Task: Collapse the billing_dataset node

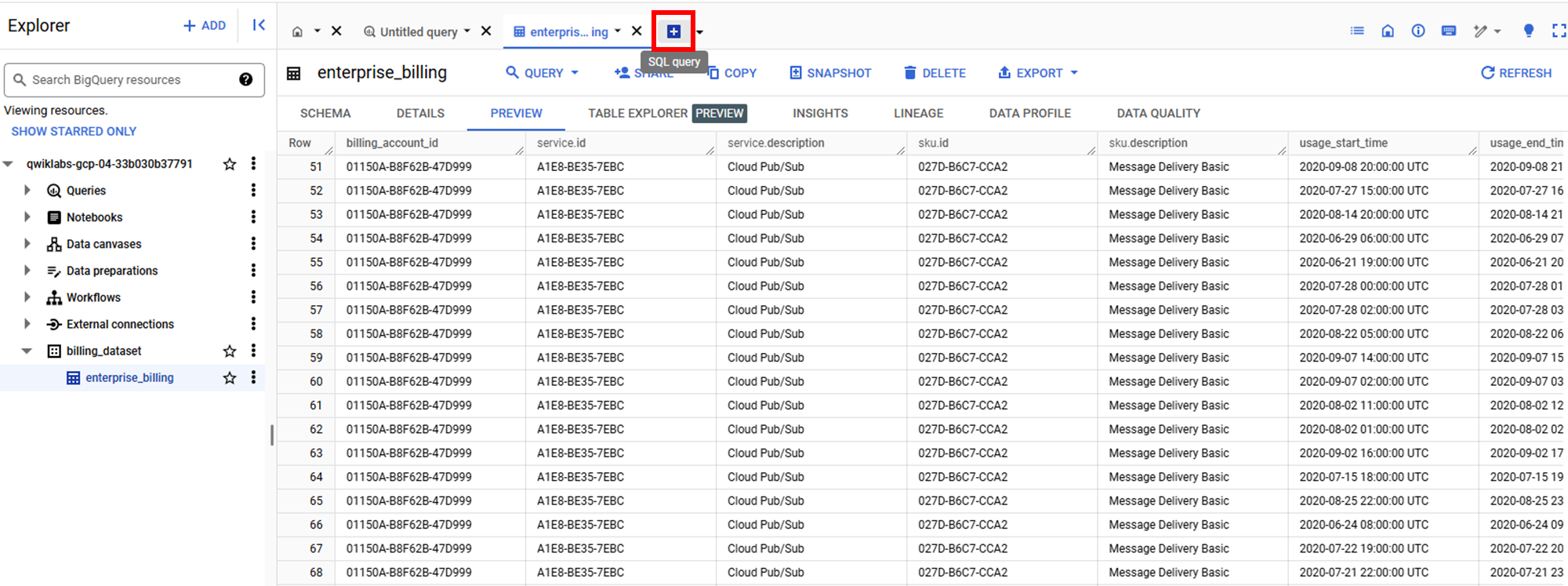Action: click(27, 351)
